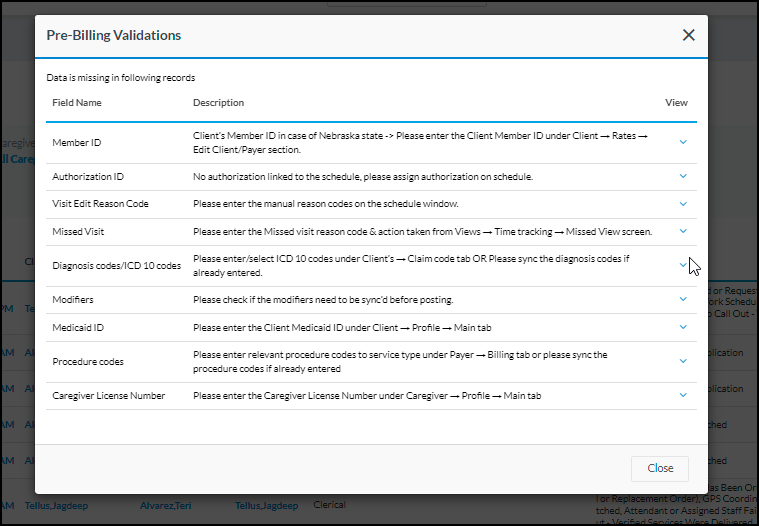
Task: Select the Pre-Billing Validations dialog title
Action: pyautogui.click(x=114, y=35)
